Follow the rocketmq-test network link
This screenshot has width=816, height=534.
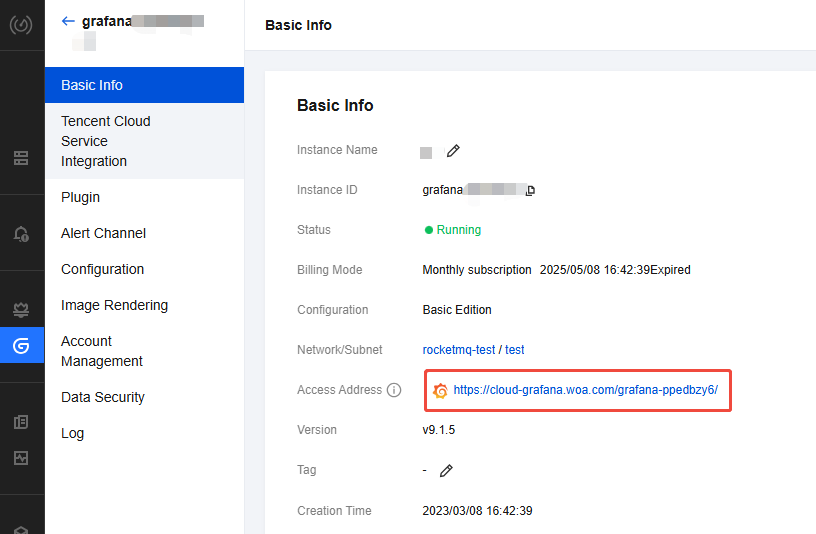click(458, 350)
